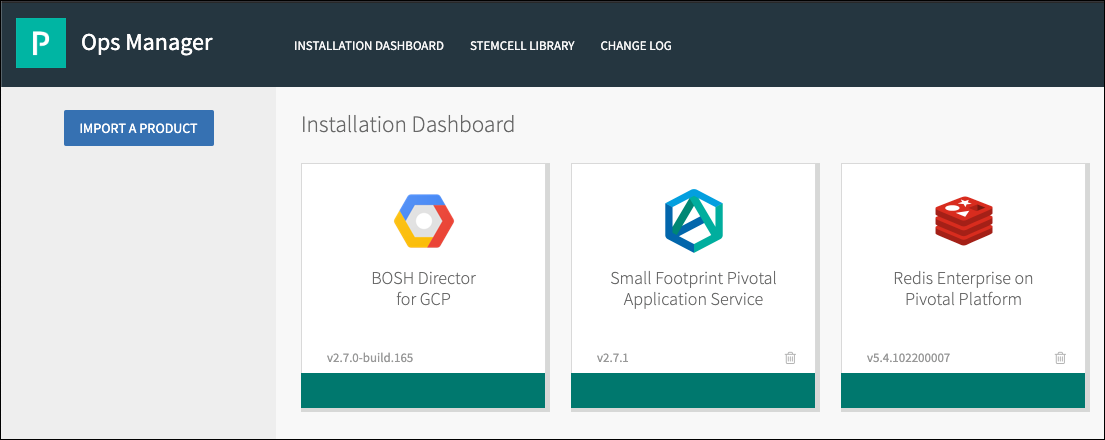Viewport: 1105px width, 440px height.
Task: Click the BOSH Director GCP hexagon icon
Action: pyautogui.click(x=423, y=220)
